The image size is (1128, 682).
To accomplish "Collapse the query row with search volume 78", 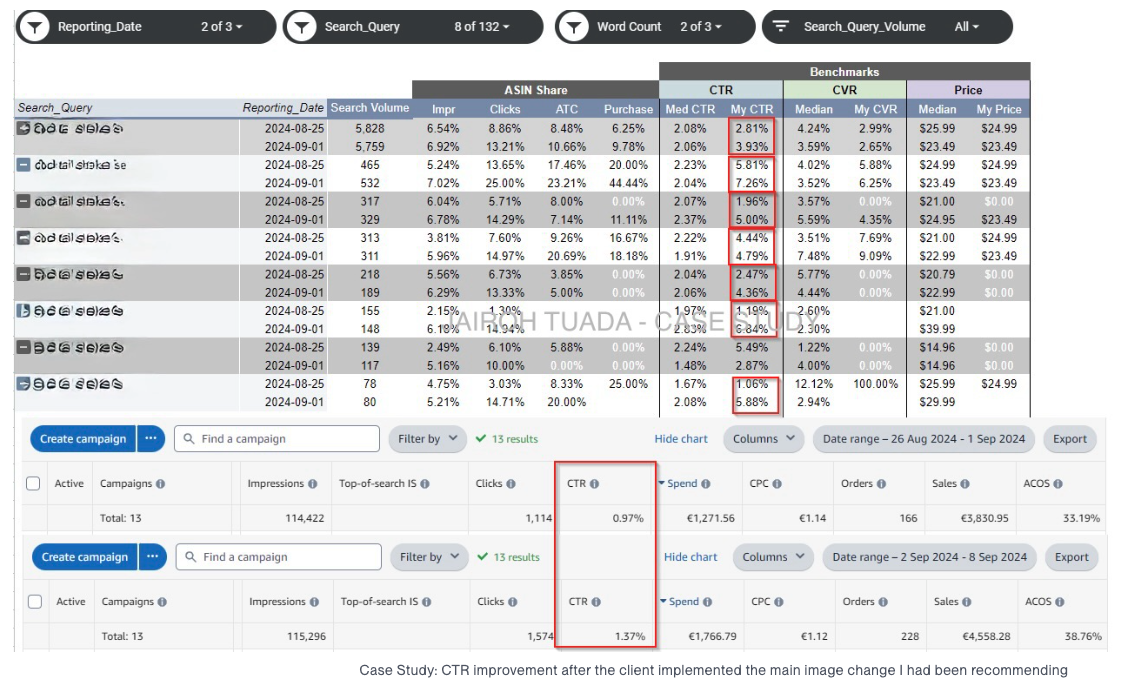I will (24, 383).
